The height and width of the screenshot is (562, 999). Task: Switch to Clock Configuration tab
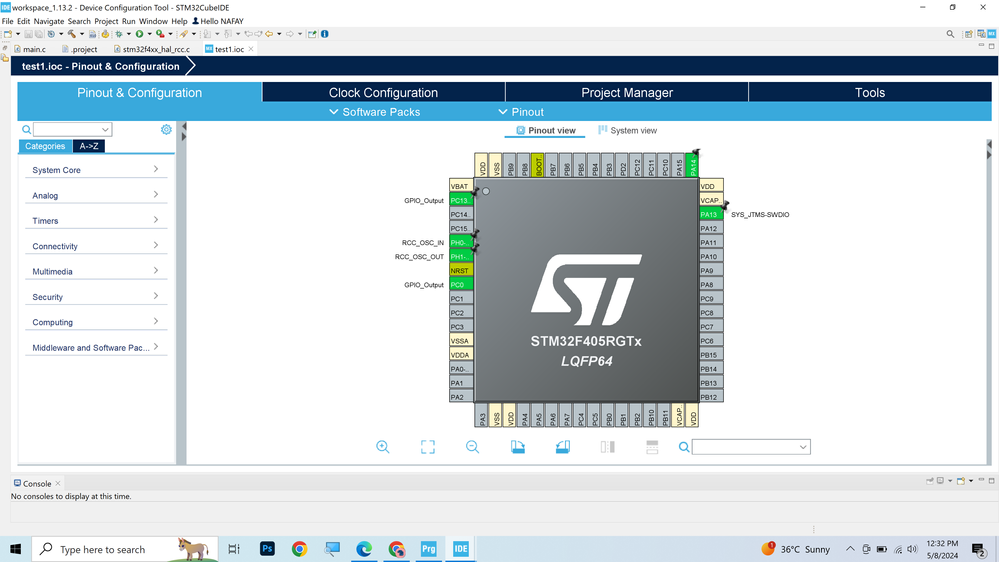(384, 92)
